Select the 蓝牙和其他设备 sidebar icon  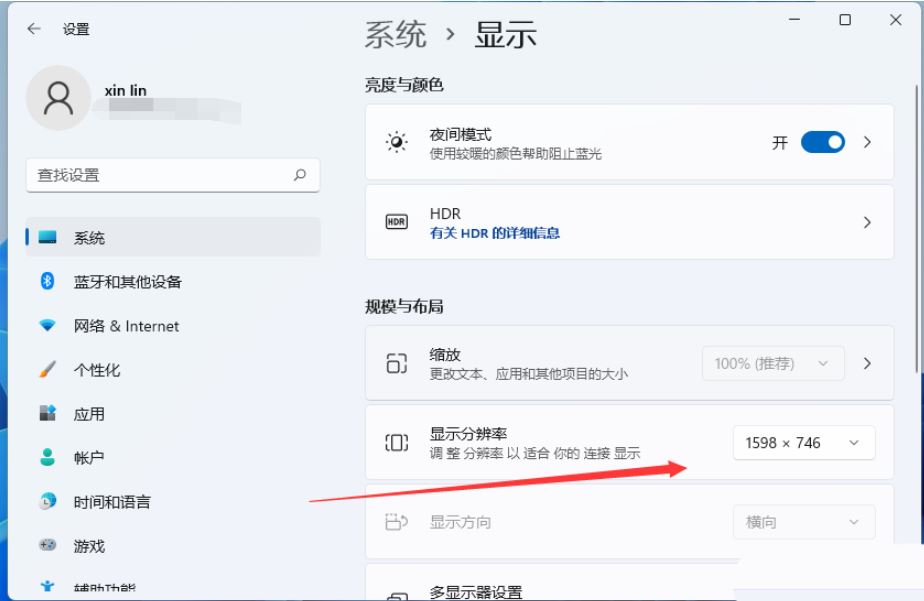pos(49,283)
